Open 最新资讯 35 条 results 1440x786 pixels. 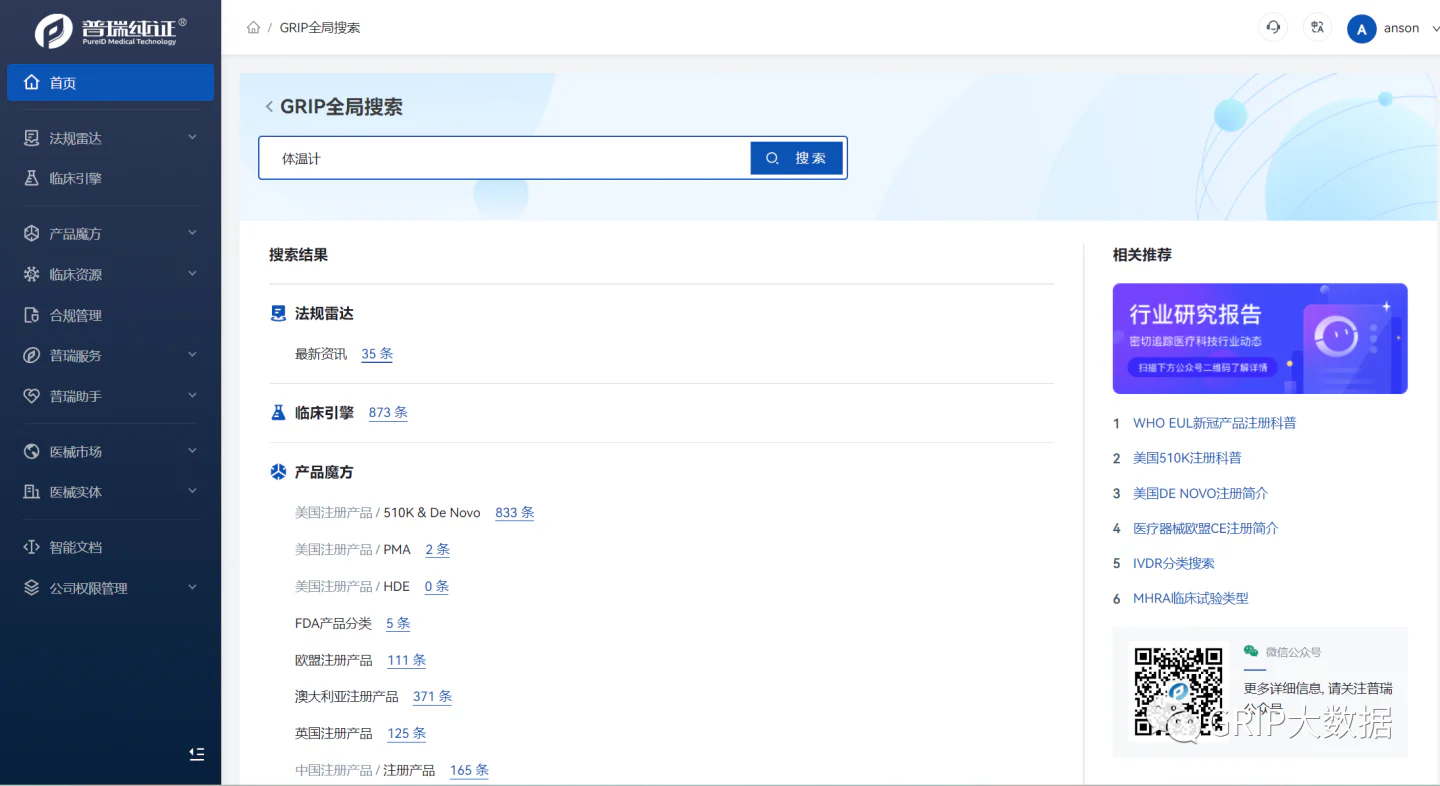[x=377, y=354]
